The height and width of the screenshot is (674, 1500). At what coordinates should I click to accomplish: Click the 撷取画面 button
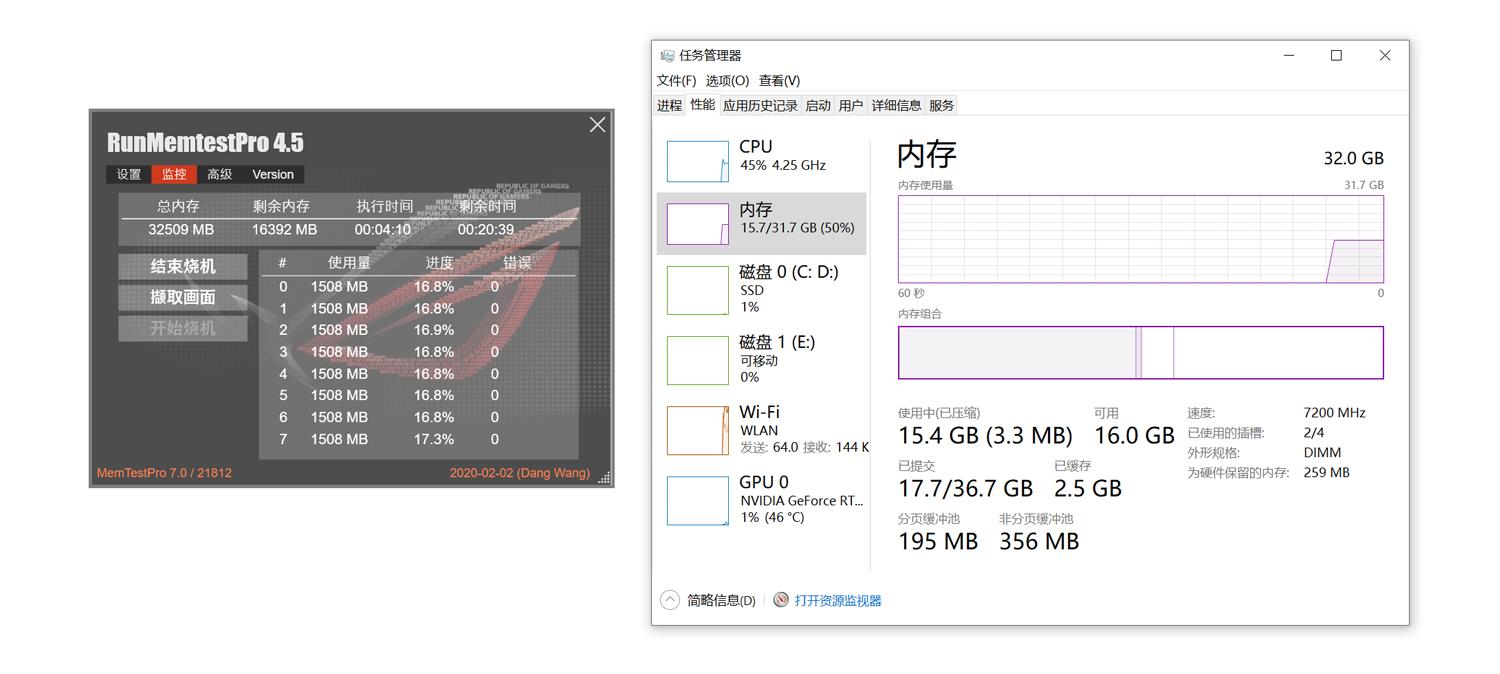point(182,296)
